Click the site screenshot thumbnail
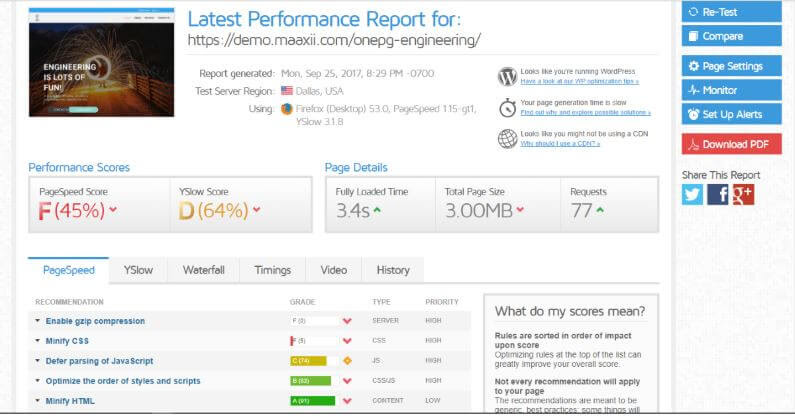This screenshot has width=795, height=416. tap(101, 62)
